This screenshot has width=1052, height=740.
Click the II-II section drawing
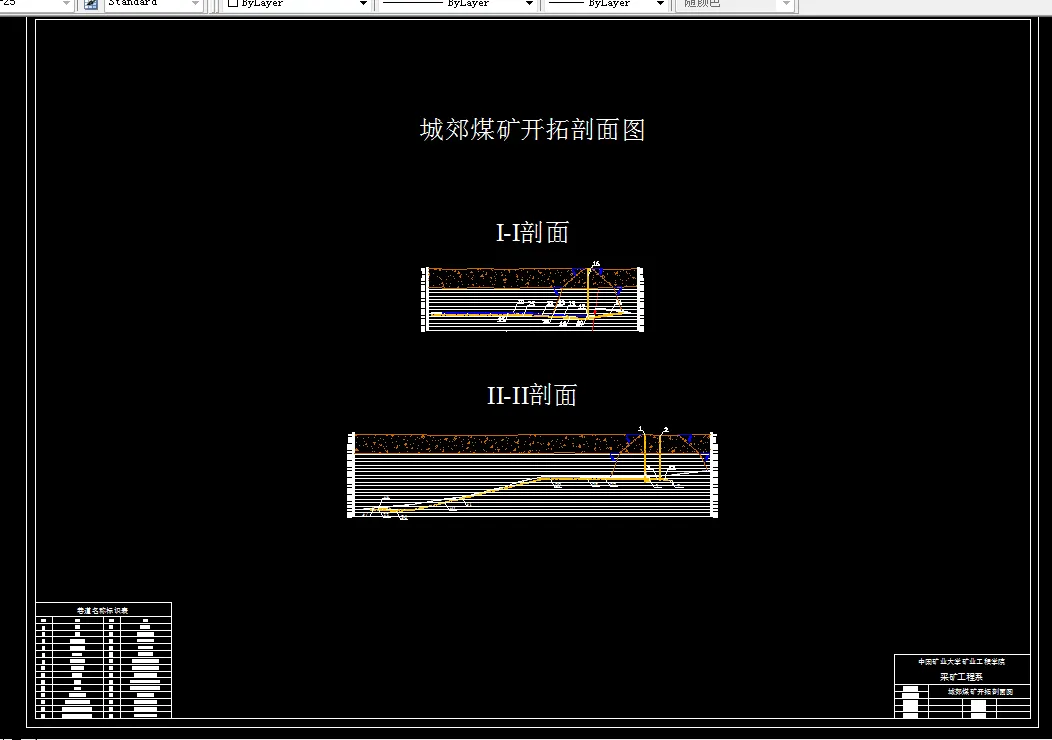[532, 474]
